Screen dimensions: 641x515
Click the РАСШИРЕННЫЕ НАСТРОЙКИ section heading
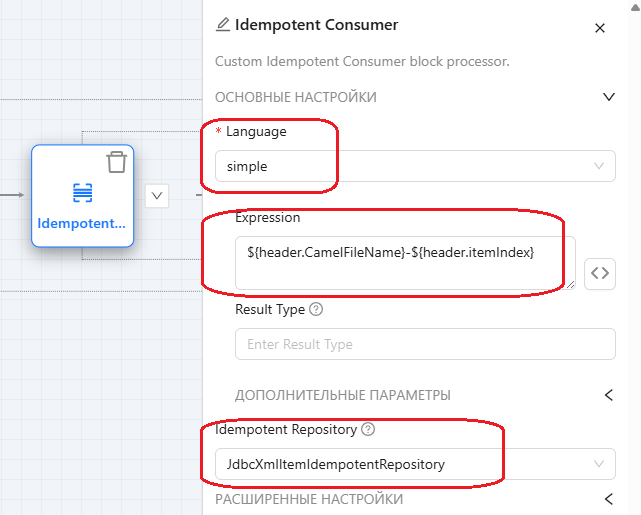(309, 499)
